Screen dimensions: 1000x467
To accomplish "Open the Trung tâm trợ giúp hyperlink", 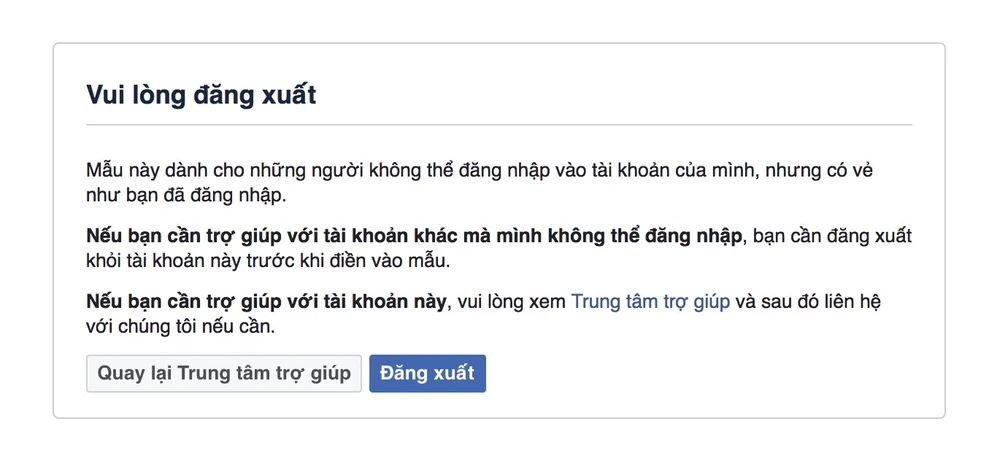I will point(650,301).
